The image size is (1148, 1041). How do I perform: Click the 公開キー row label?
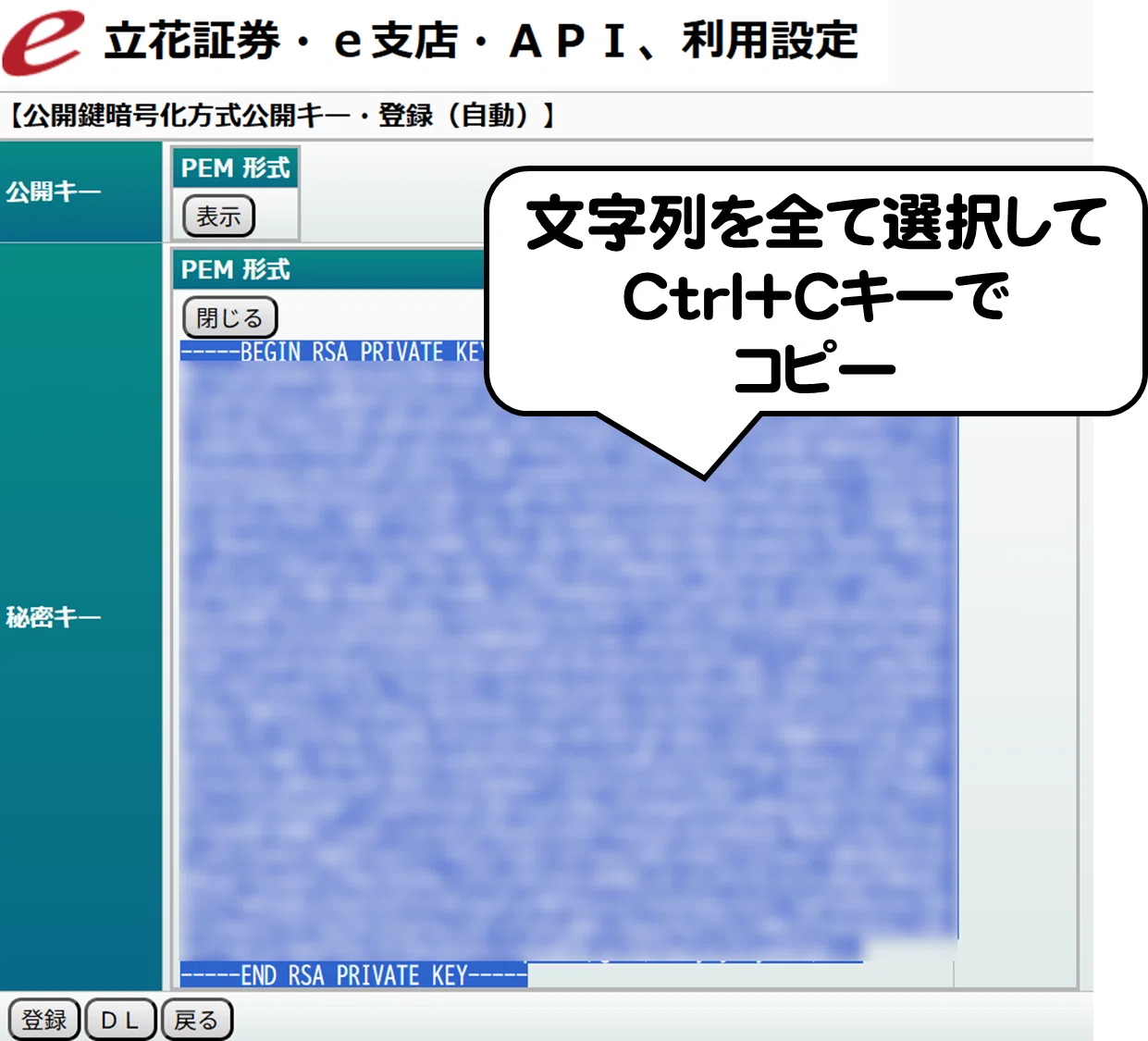[x=53, y=192]
